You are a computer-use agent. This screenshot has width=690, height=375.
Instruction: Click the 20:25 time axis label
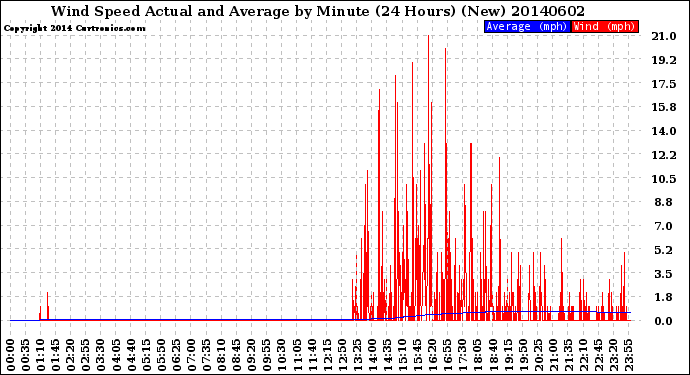coord(539,355)
